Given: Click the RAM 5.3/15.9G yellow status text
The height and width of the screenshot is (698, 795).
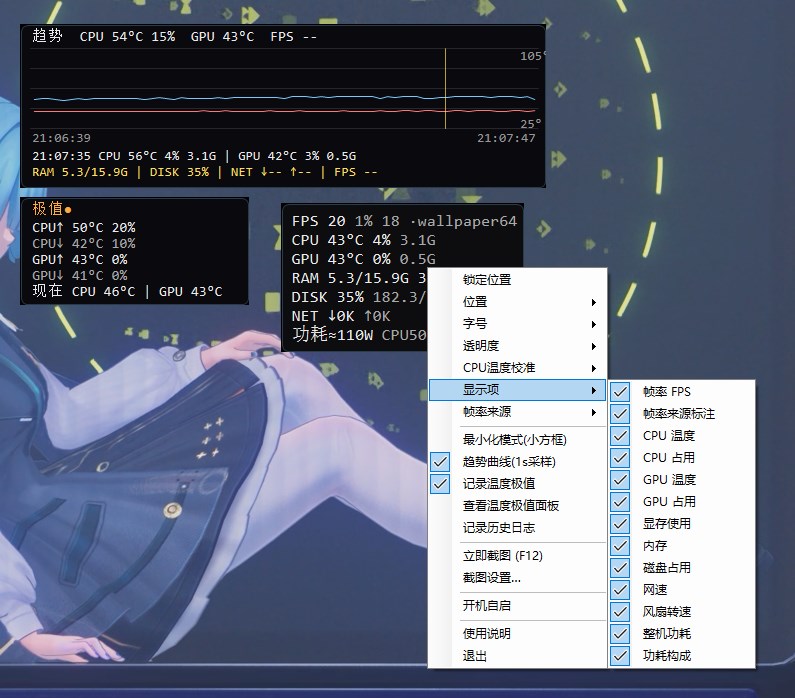Looking at the screenshot, I should click(x=80, y=172).
